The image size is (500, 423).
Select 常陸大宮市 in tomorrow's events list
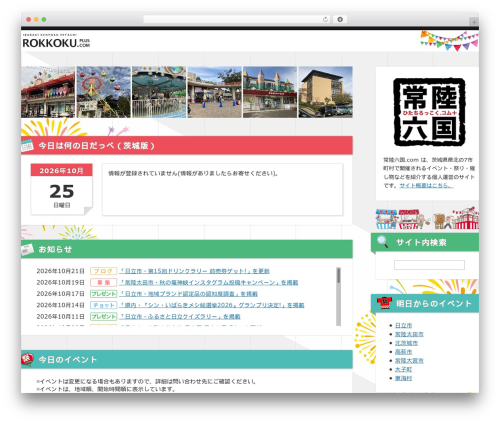click(409, 361)
